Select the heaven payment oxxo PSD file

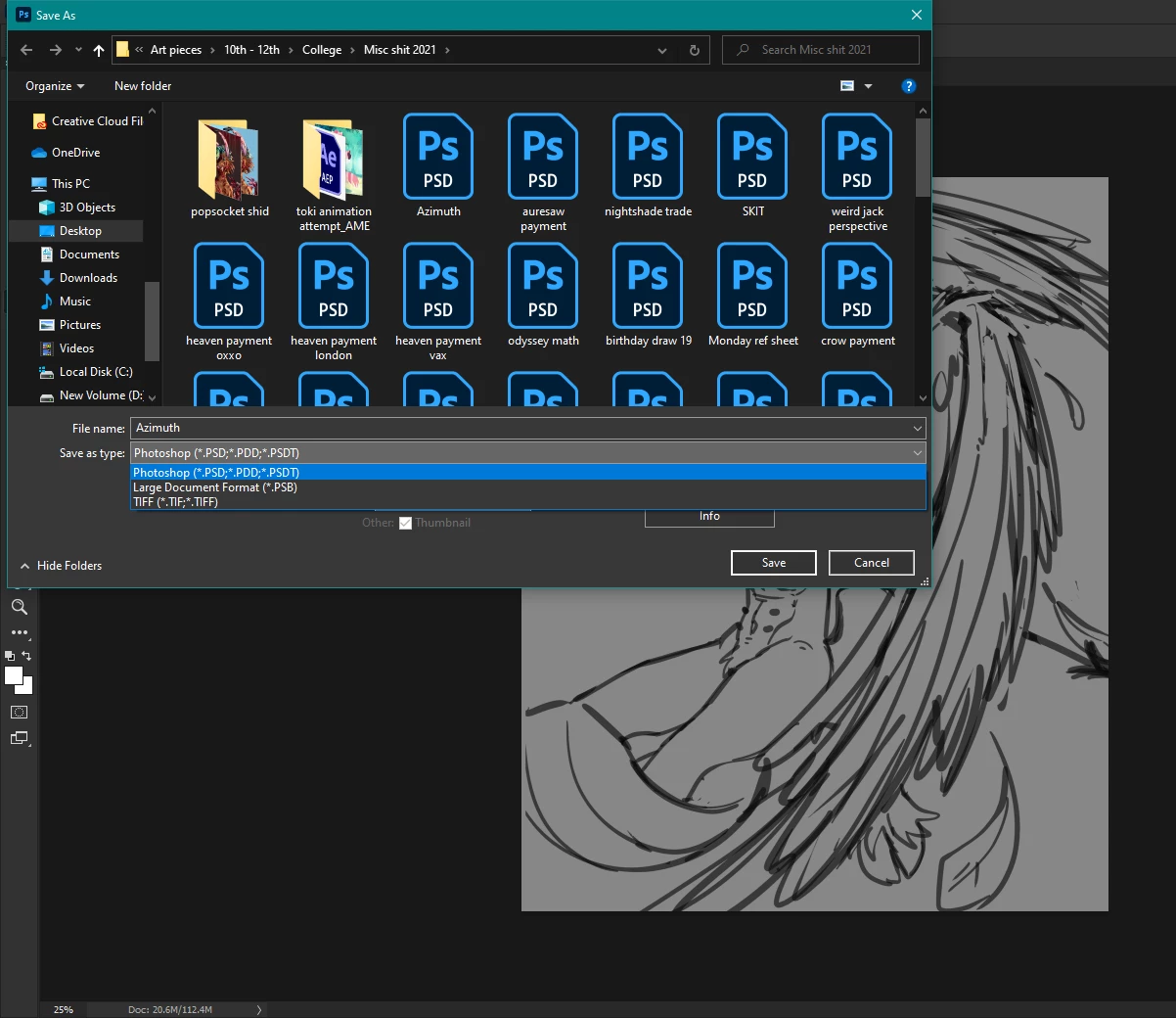pos(229,302)
